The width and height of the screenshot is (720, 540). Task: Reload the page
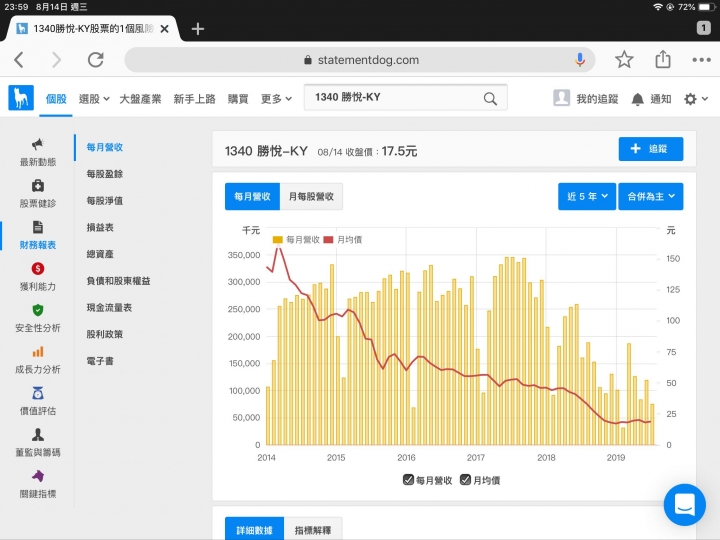pos(96,60)
